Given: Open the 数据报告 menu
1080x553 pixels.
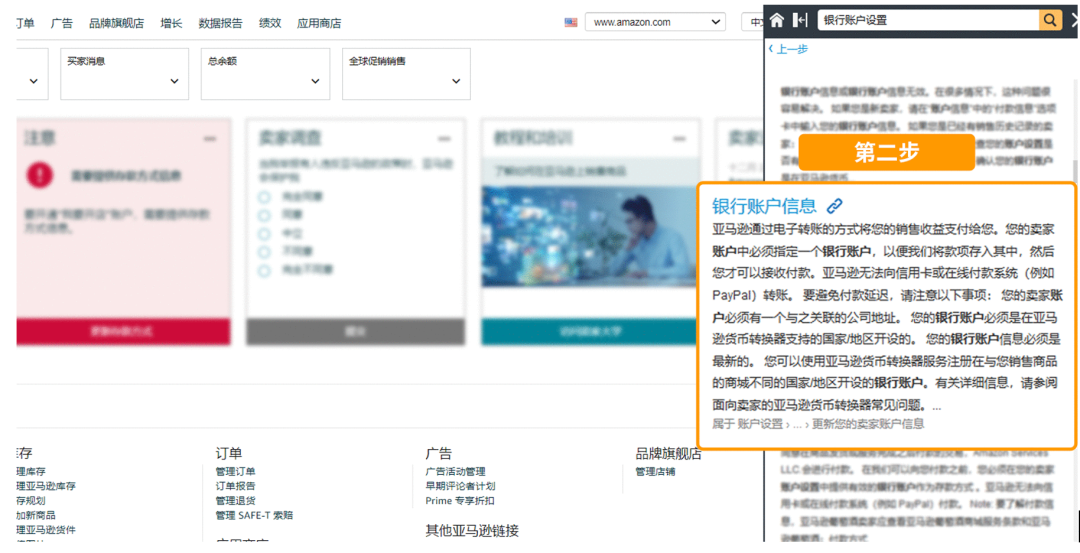Looking at the screenshot, I should tap(220, 23).
